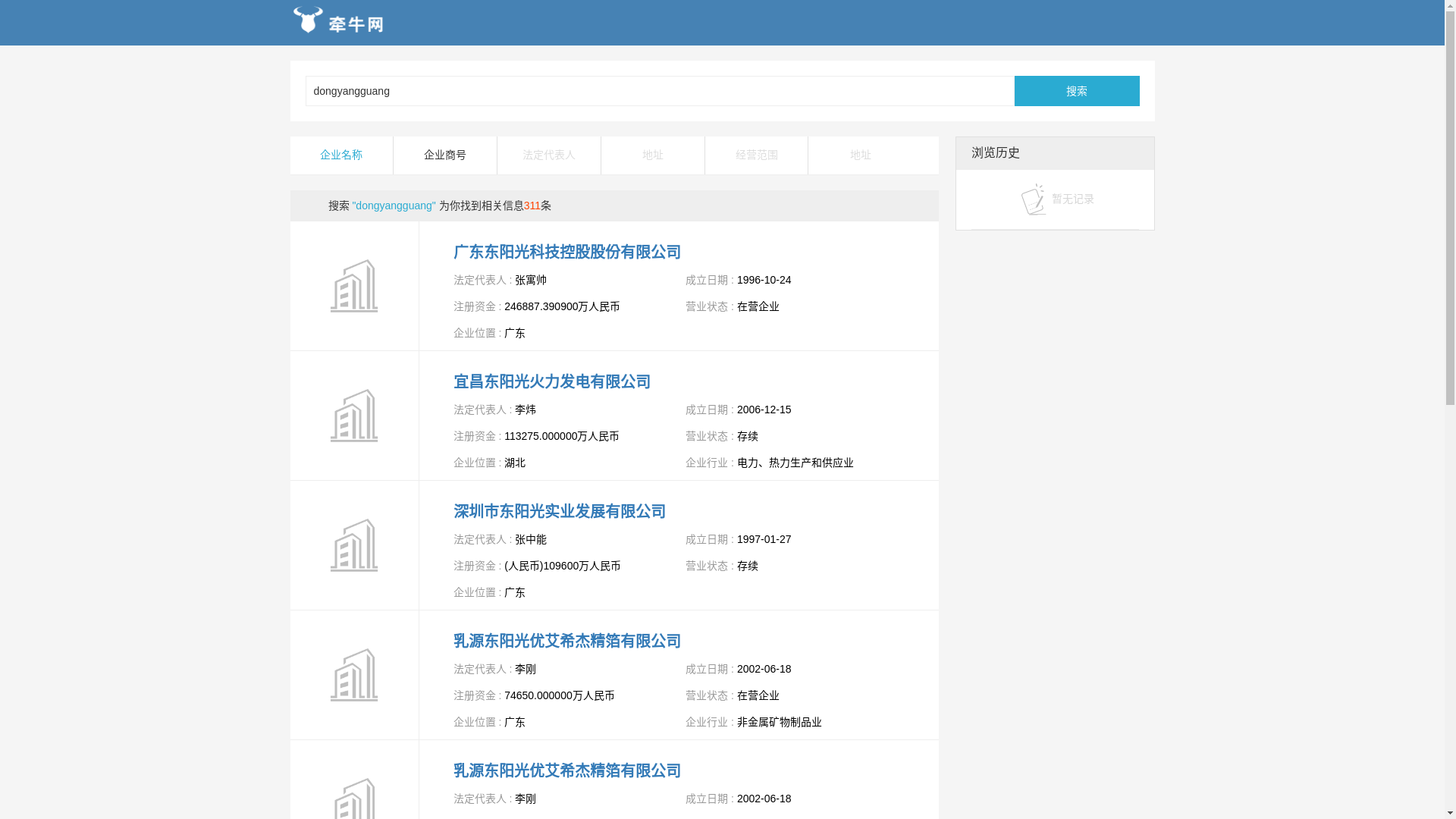Select the last 地址 tab after 经营范围
The image size is (1456, 819).
coord(861,155)
